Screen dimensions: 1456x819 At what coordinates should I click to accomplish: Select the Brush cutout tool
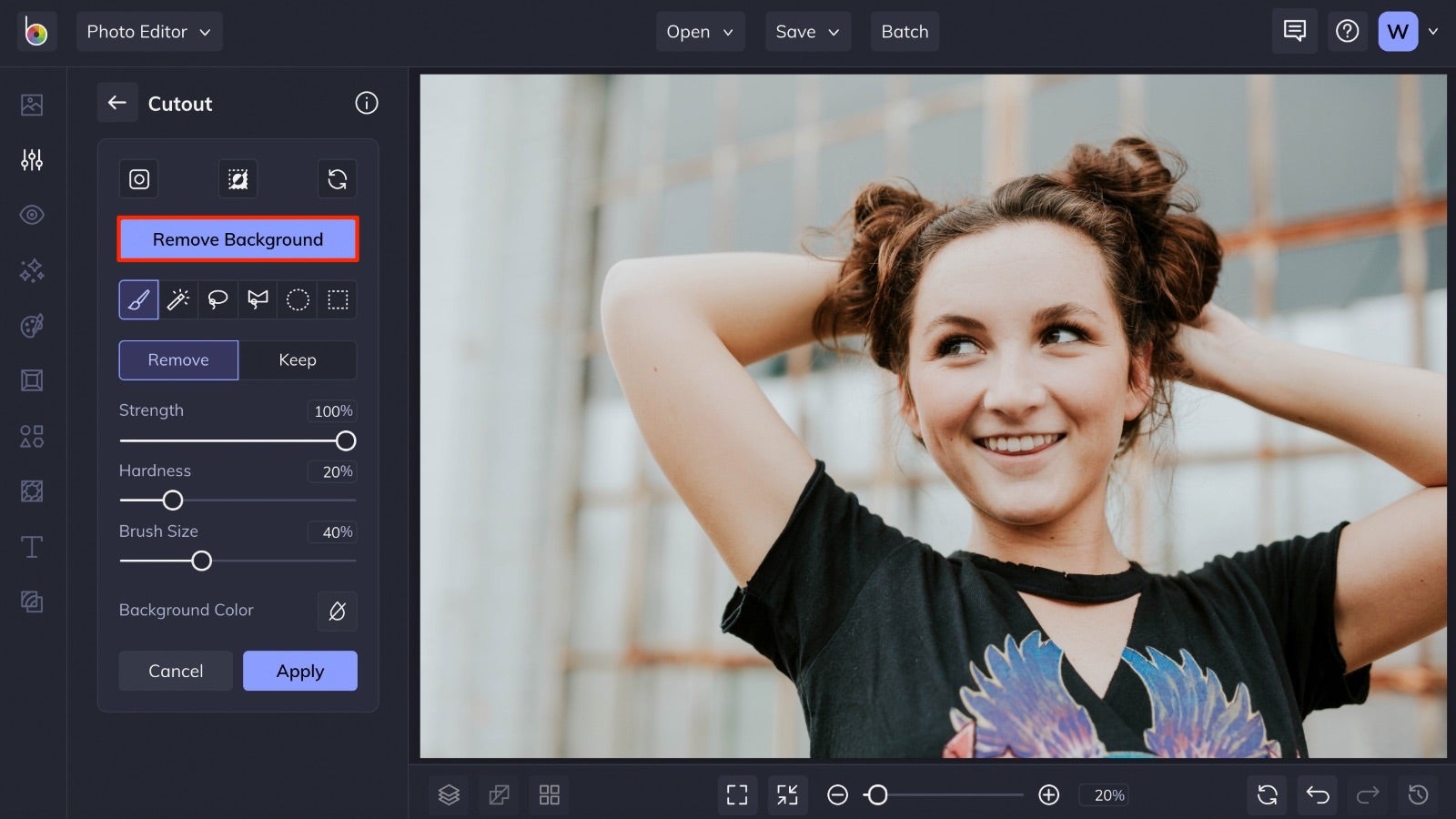137,299
